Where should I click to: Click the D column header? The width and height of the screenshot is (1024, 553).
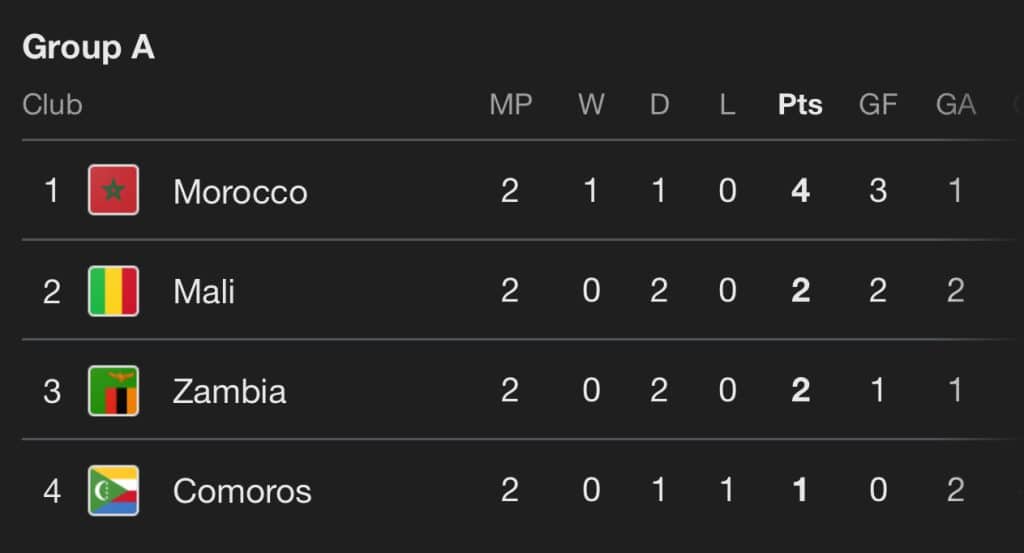(x=659, y=104)
